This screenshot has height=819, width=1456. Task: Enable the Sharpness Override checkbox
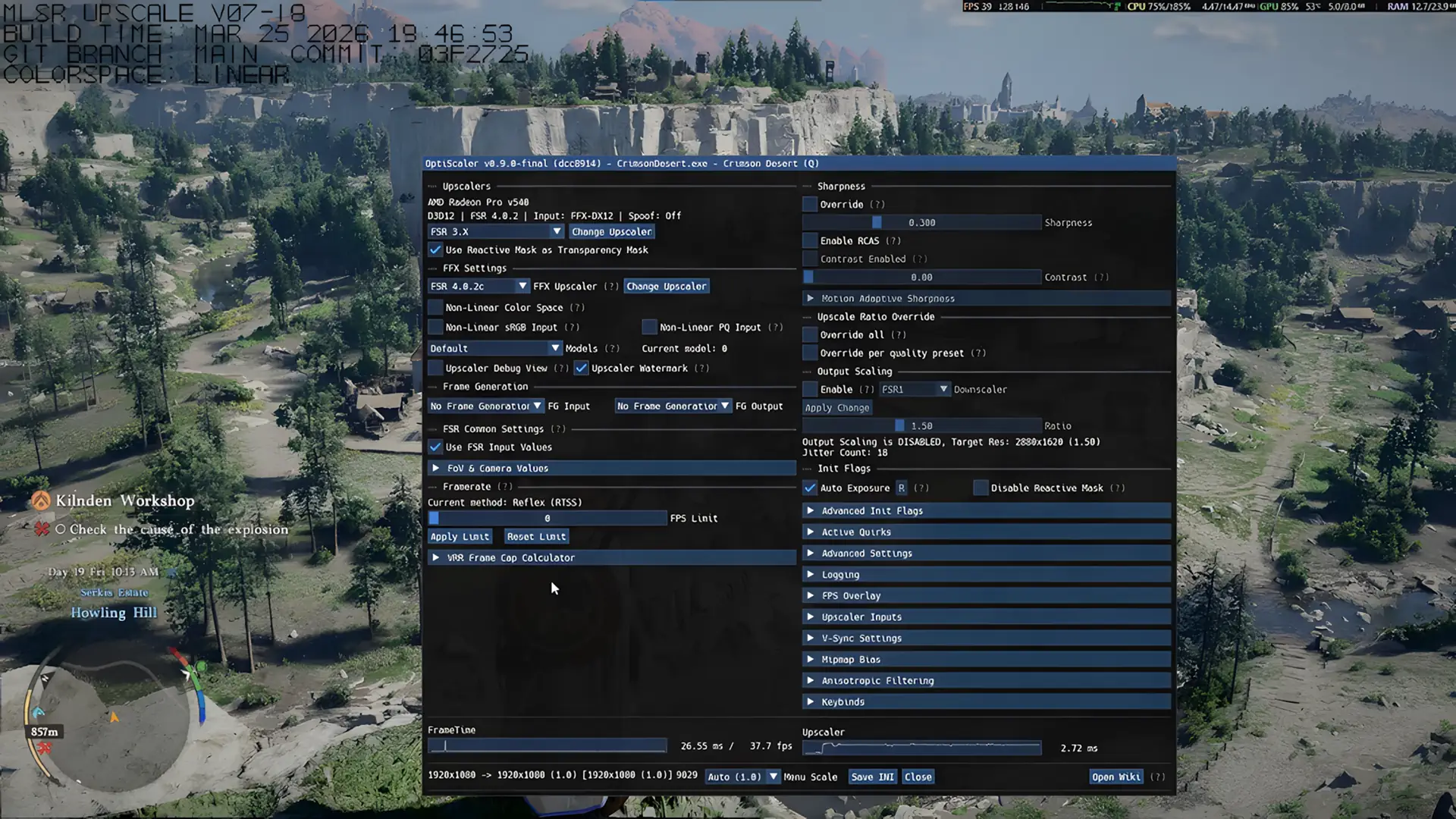click(x=810, y=205)
